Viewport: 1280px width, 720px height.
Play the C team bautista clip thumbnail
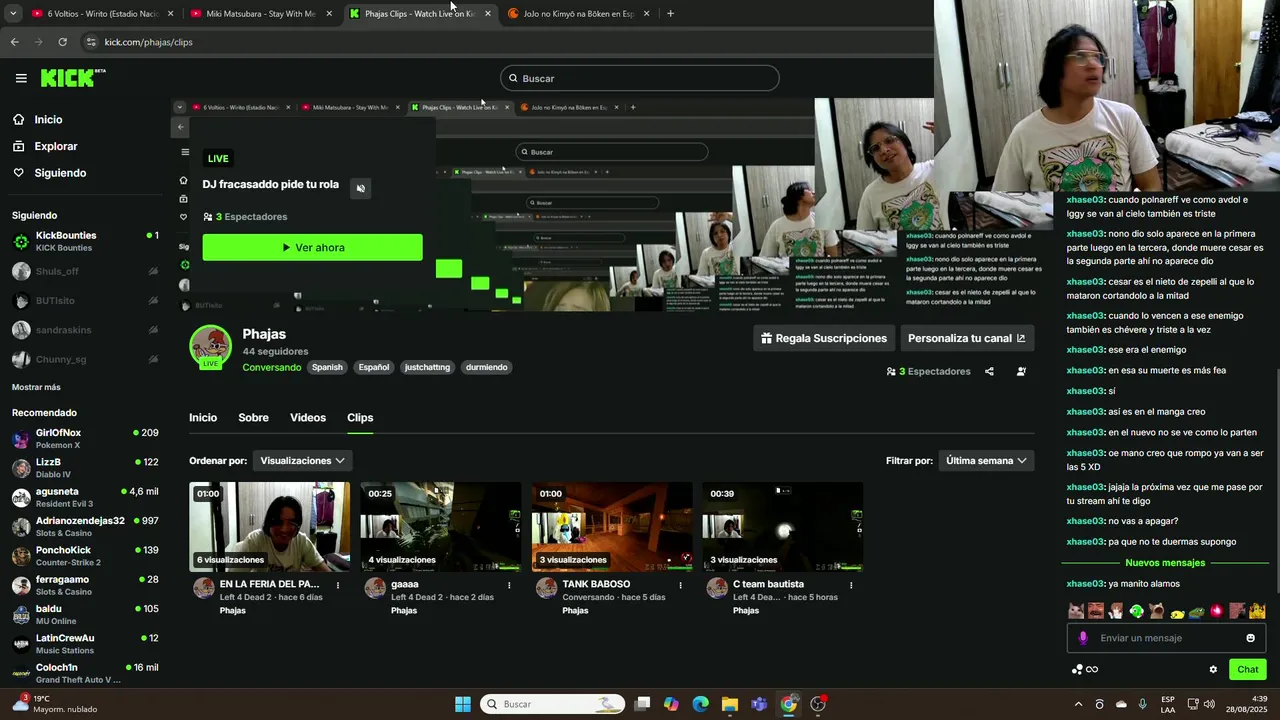[783, 527]
